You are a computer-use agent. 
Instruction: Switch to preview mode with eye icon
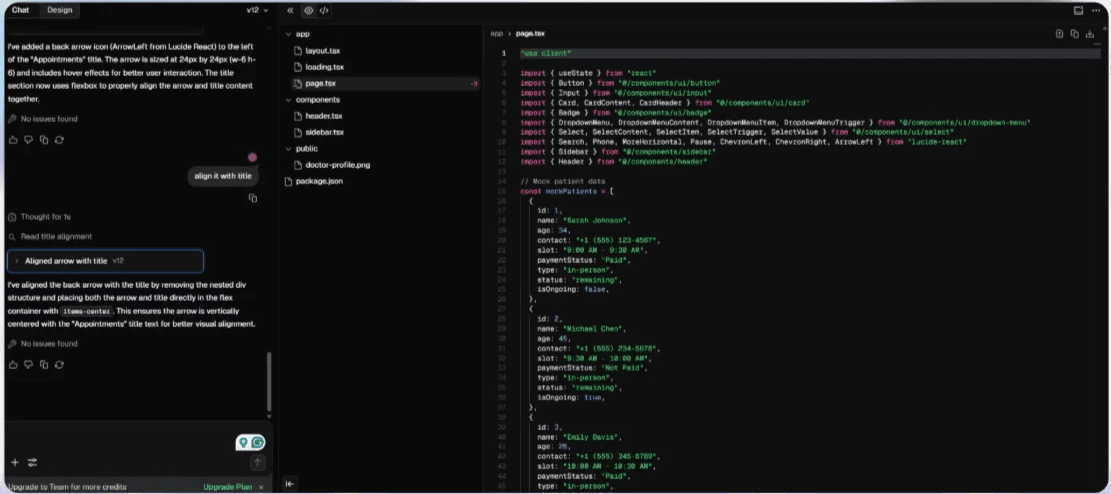(308, 10)
